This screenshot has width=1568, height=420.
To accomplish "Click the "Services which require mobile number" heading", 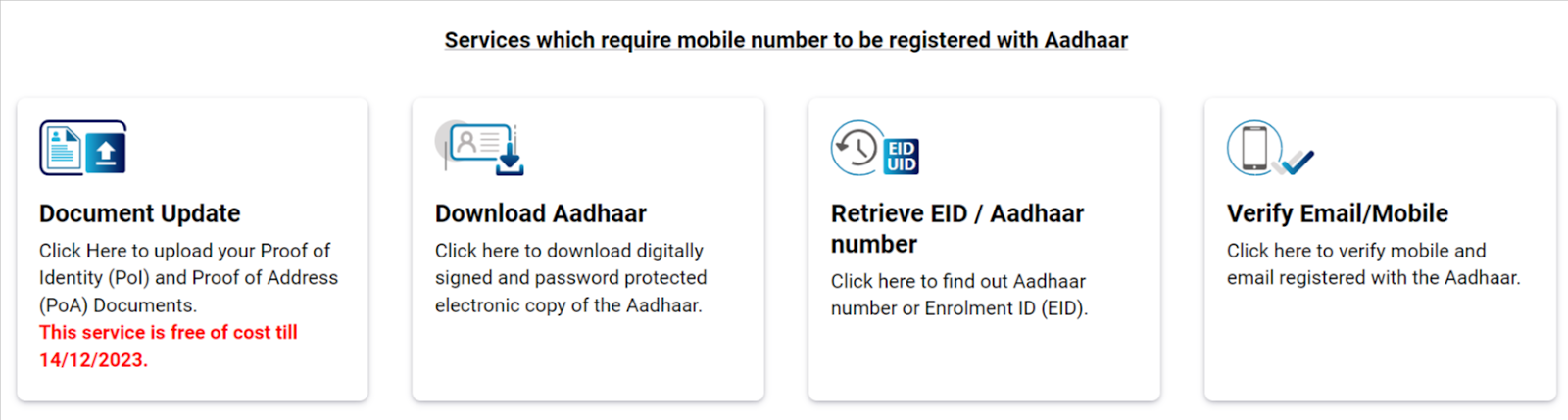I will (x=786, y=40).
